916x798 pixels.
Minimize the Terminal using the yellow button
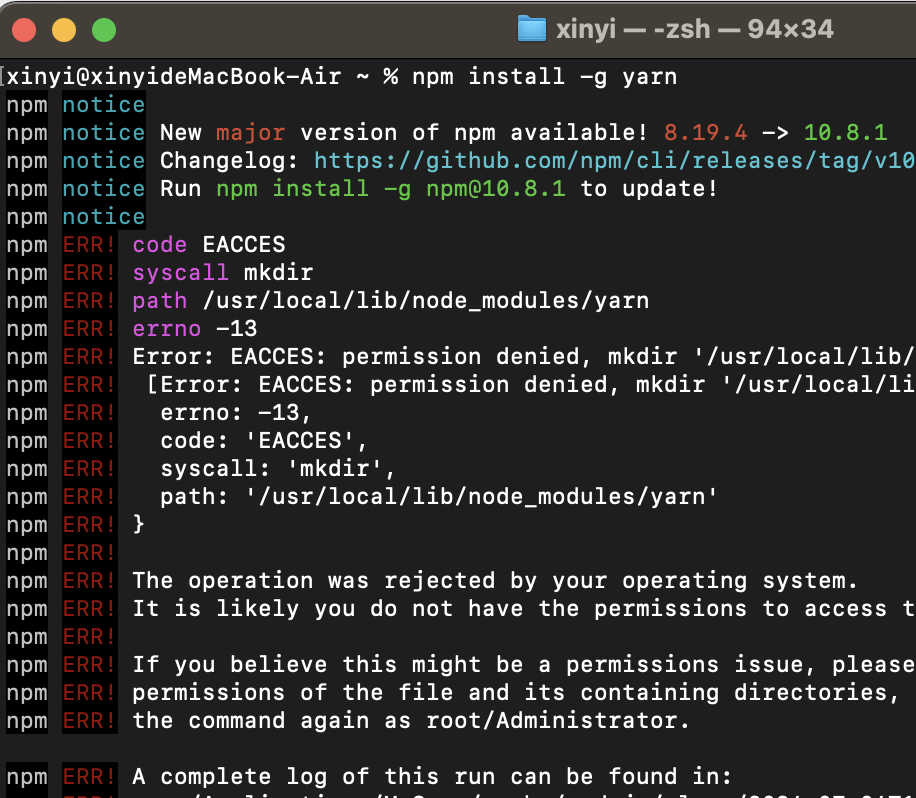64,30
